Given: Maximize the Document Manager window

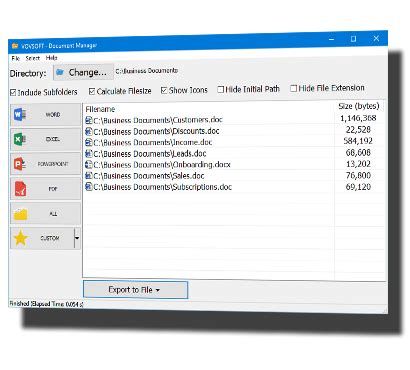Looking at the screenshot, I should coord(353,39).
